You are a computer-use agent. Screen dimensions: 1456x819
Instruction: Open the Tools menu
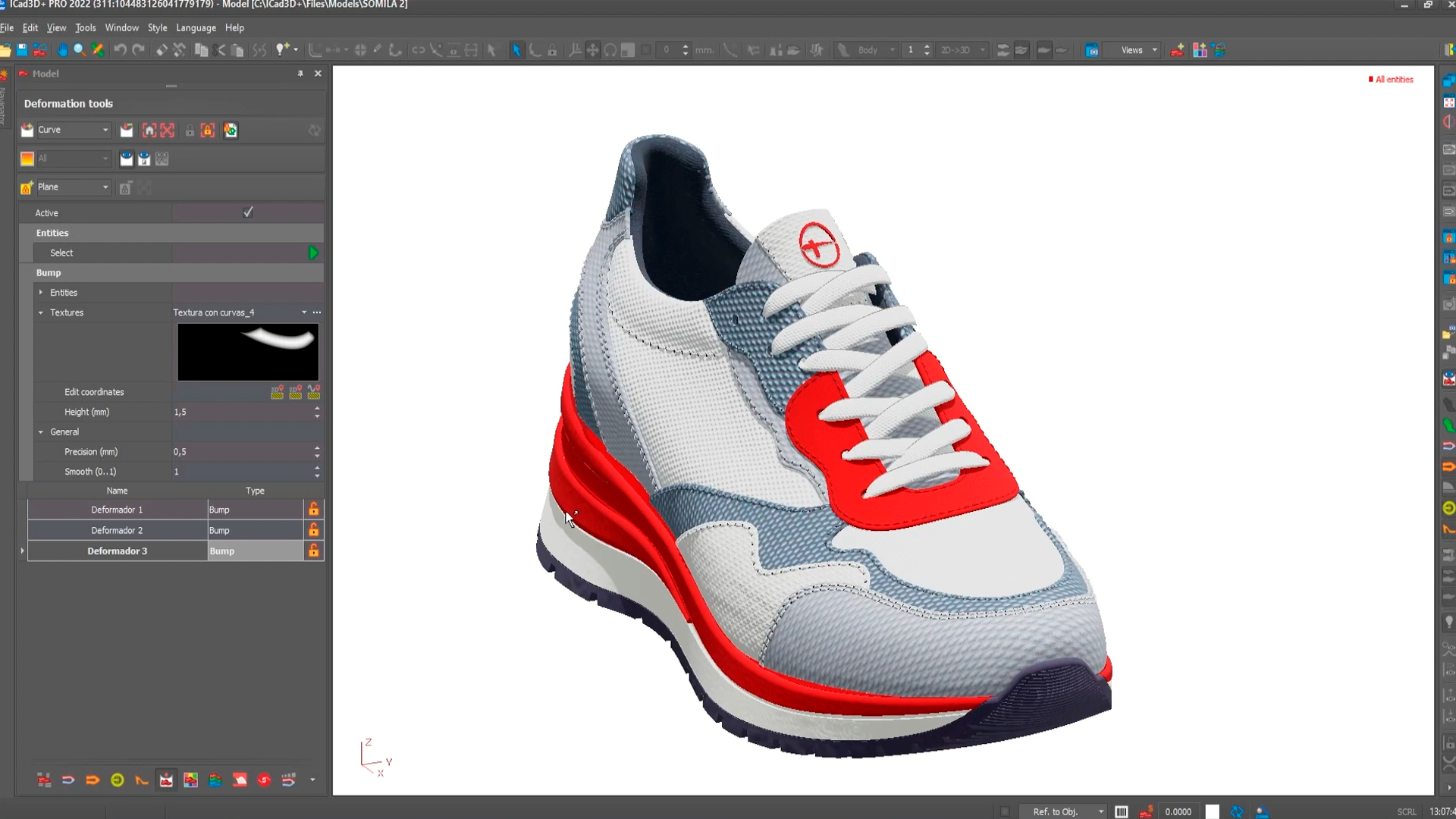pyautogui.click(x=86, y=28)
